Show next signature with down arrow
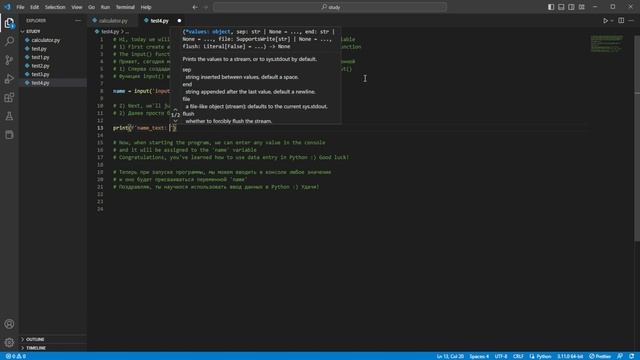This screenshot has width=640, height=360. tap(176, 121)
